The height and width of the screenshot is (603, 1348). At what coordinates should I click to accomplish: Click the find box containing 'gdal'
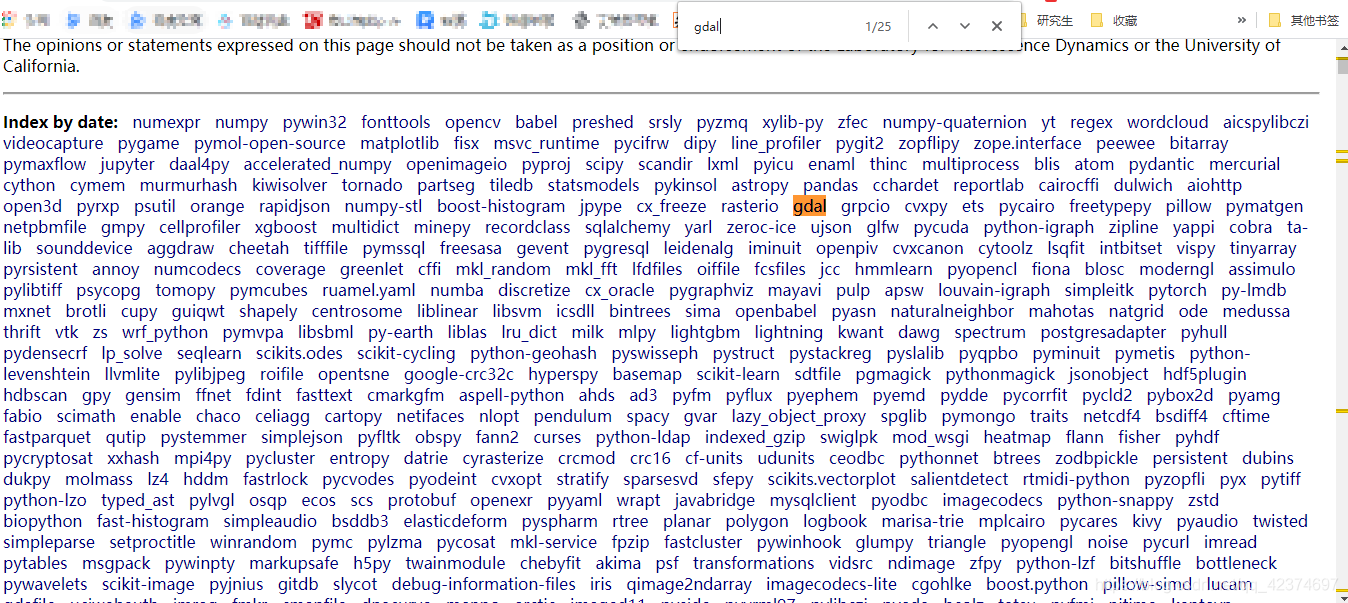pos(770,27)
